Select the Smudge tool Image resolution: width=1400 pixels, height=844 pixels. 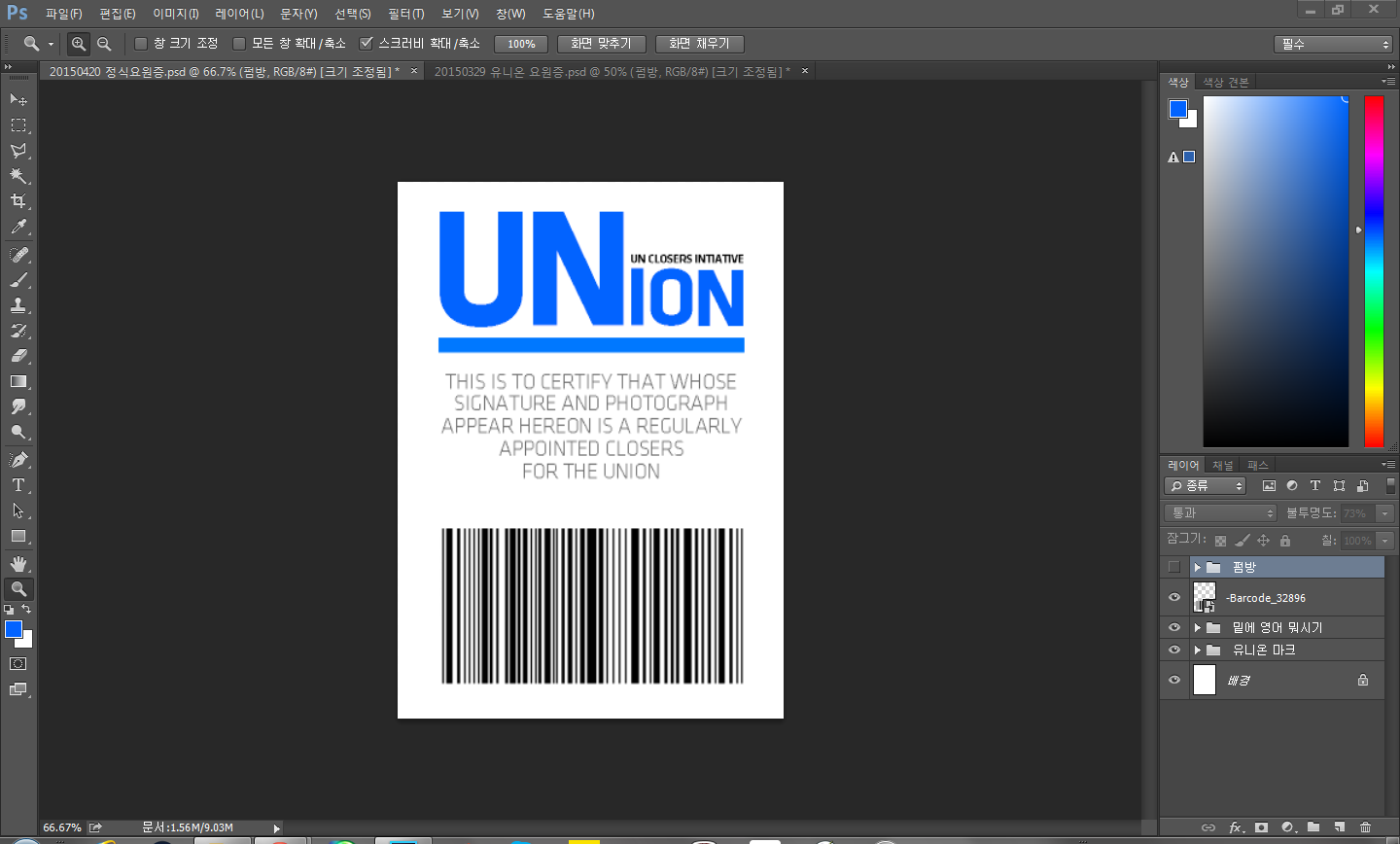[18, 406]
